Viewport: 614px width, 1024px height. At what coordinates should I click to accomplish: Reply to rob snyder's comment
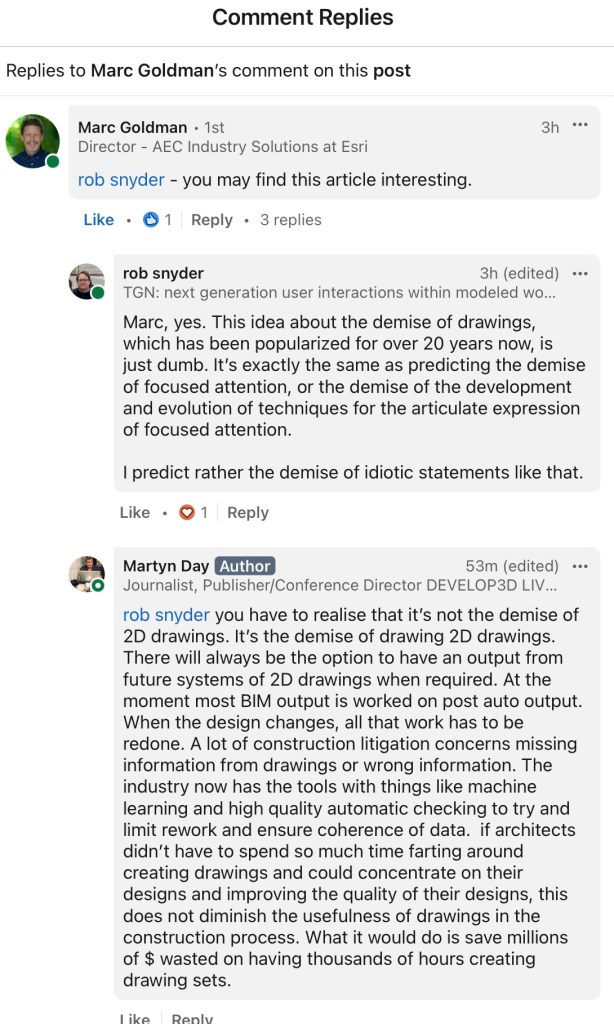(x=247, y=513)
